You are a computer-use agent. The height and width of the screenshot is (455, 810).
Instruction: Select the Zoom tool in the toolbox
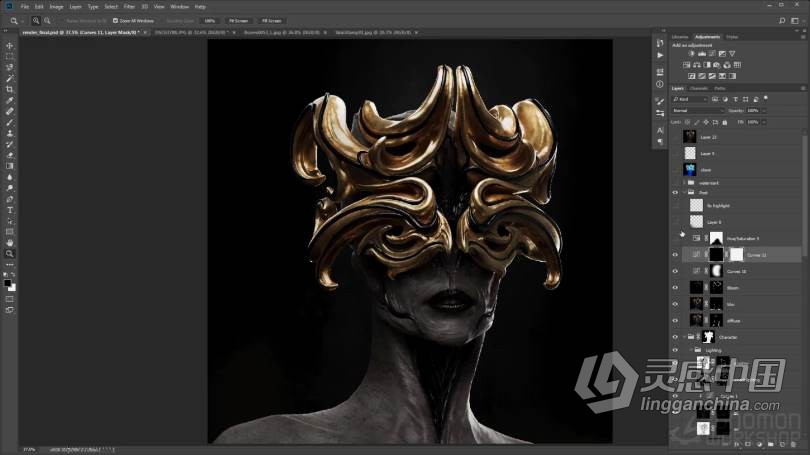9,254
